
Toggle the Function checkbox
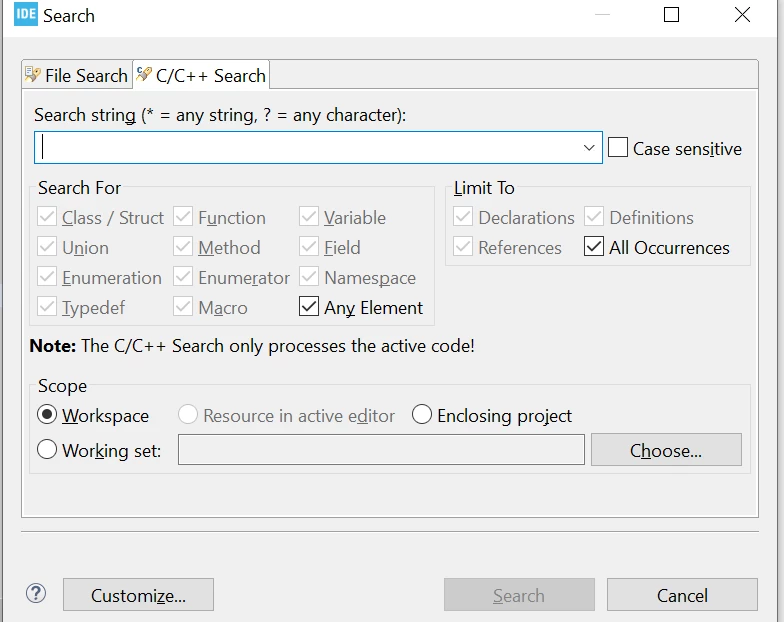tap(183, 217)
